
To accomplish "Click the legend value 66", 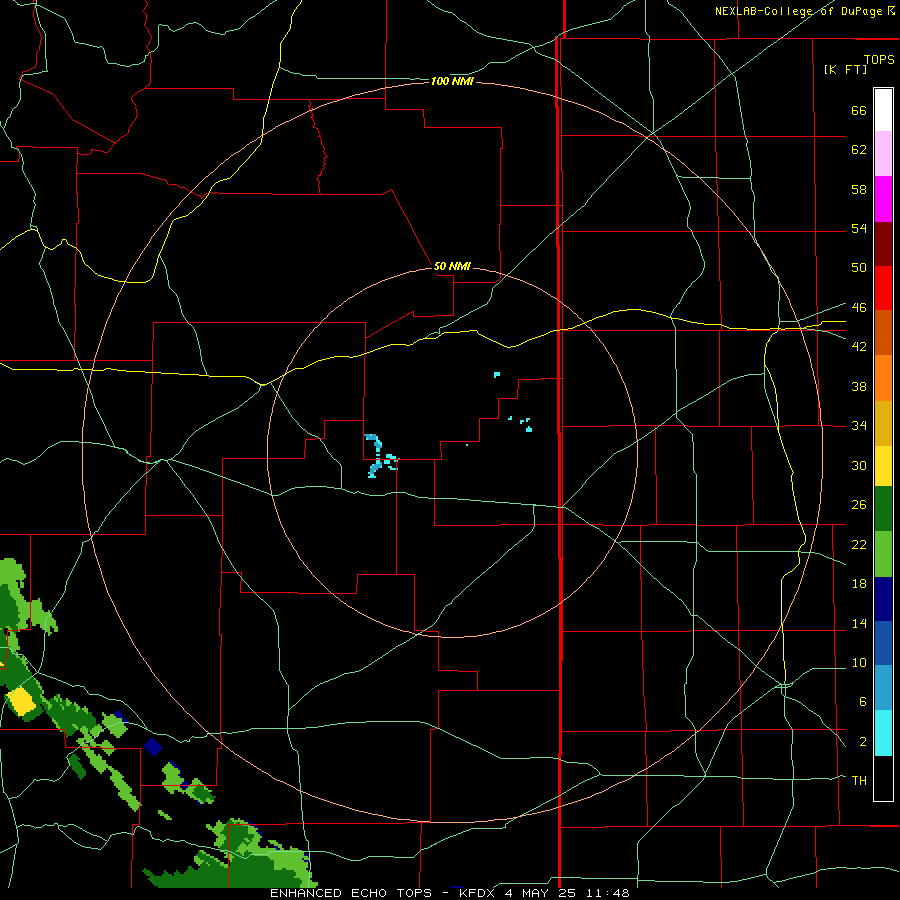I will pos(859,110).
